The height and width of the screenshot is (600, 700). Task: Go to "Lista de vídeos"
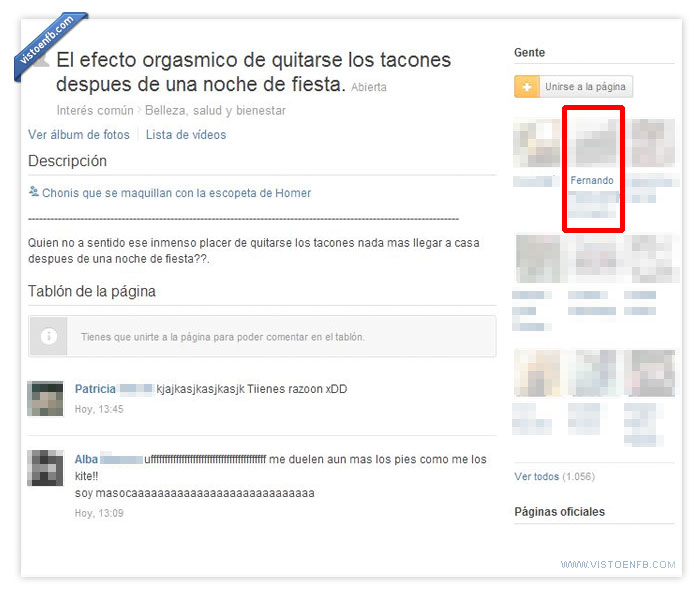[x=186, y=135]
